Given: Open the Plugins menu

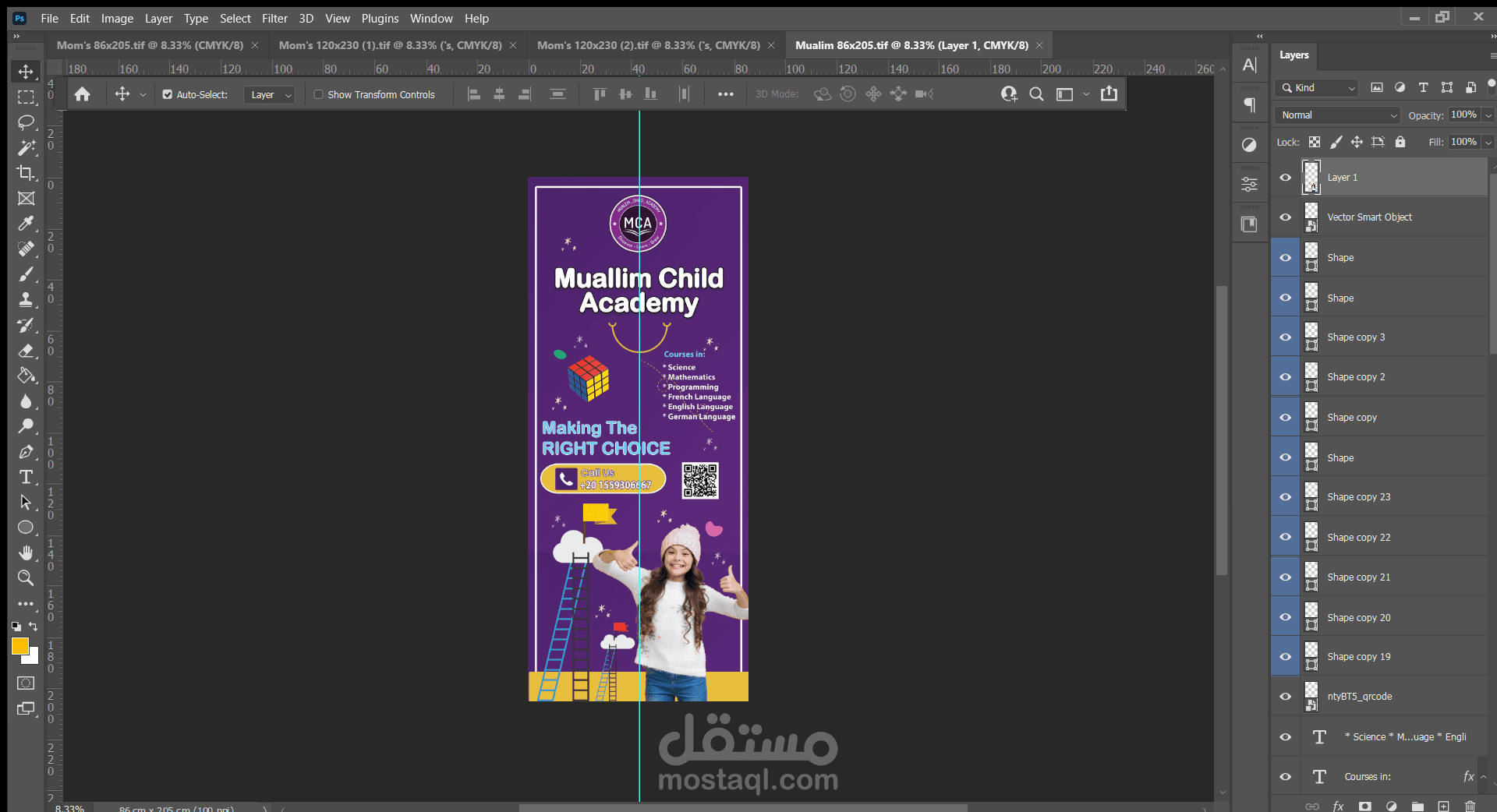Looking at the screenshot, I should (x=380, y=18).
